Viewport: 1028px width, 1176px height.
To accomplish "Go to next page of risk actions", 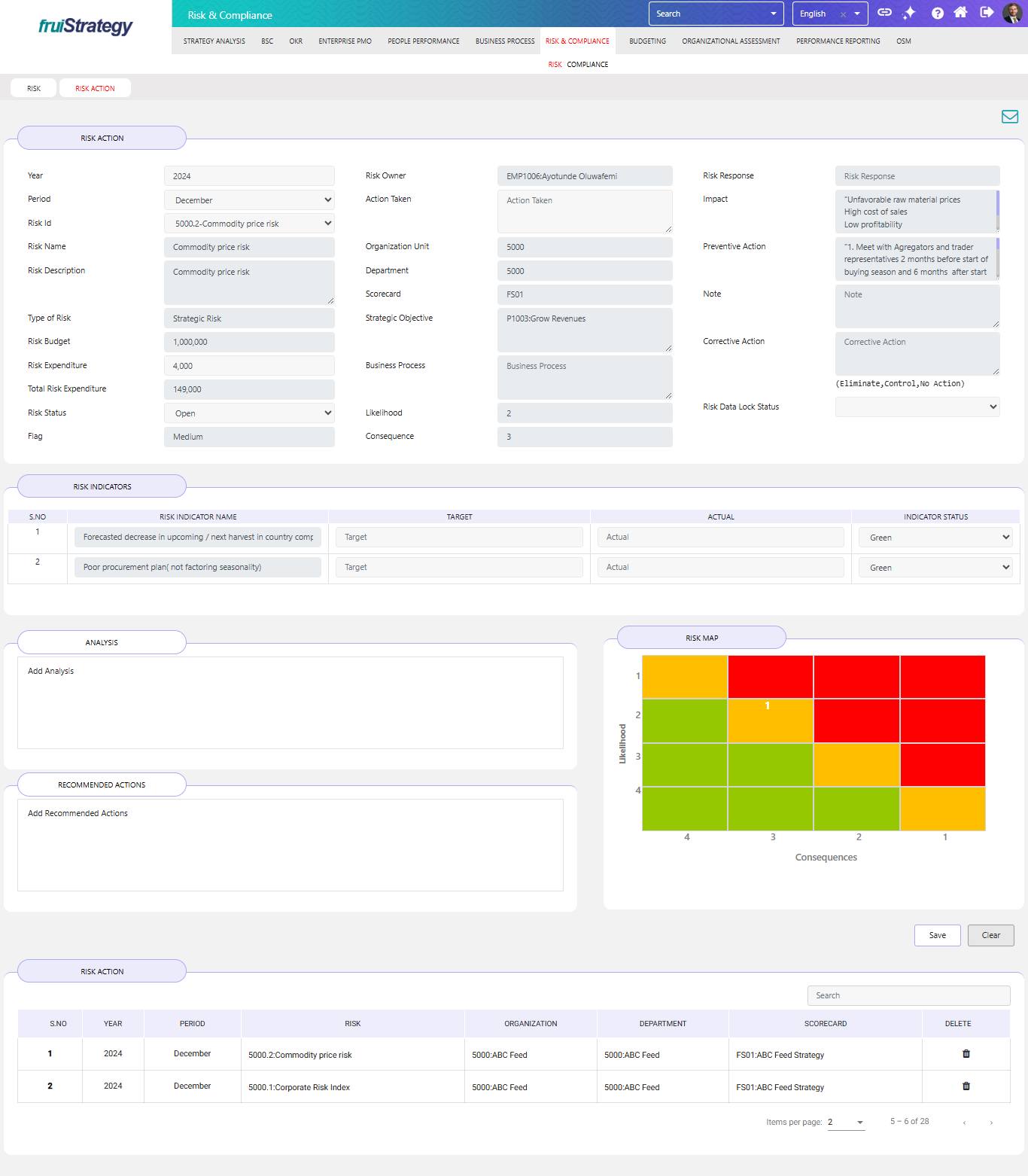I will [991, 1123].
